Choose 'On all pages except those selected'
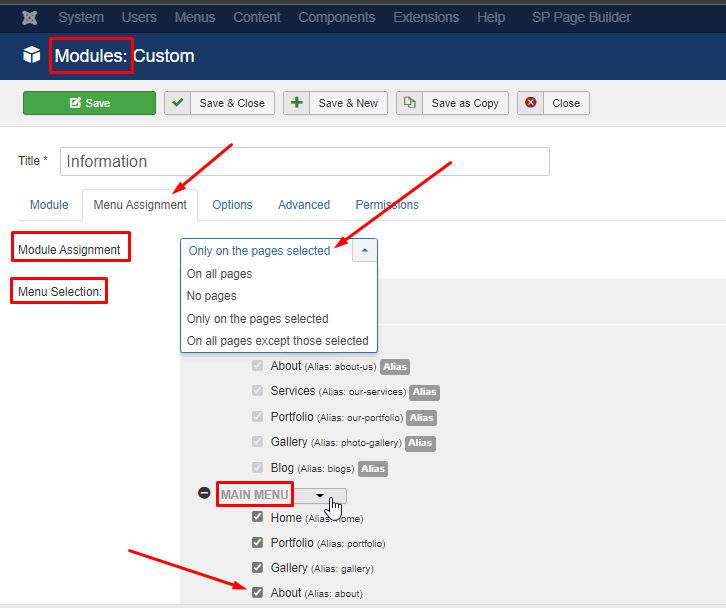 point(277,341)
